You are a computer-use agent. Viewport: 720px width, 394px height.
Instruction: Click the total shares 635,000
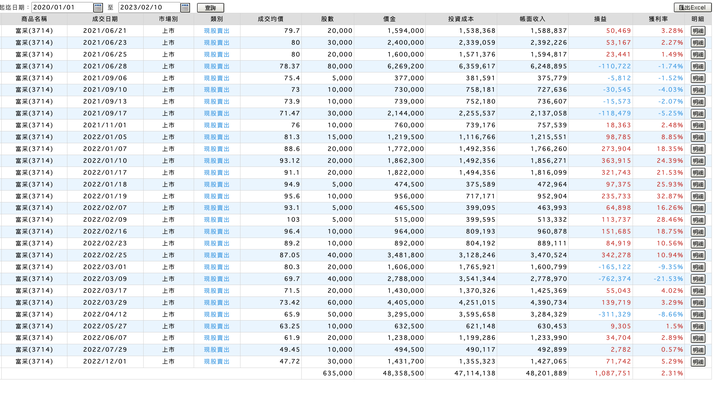coord(338,374)
